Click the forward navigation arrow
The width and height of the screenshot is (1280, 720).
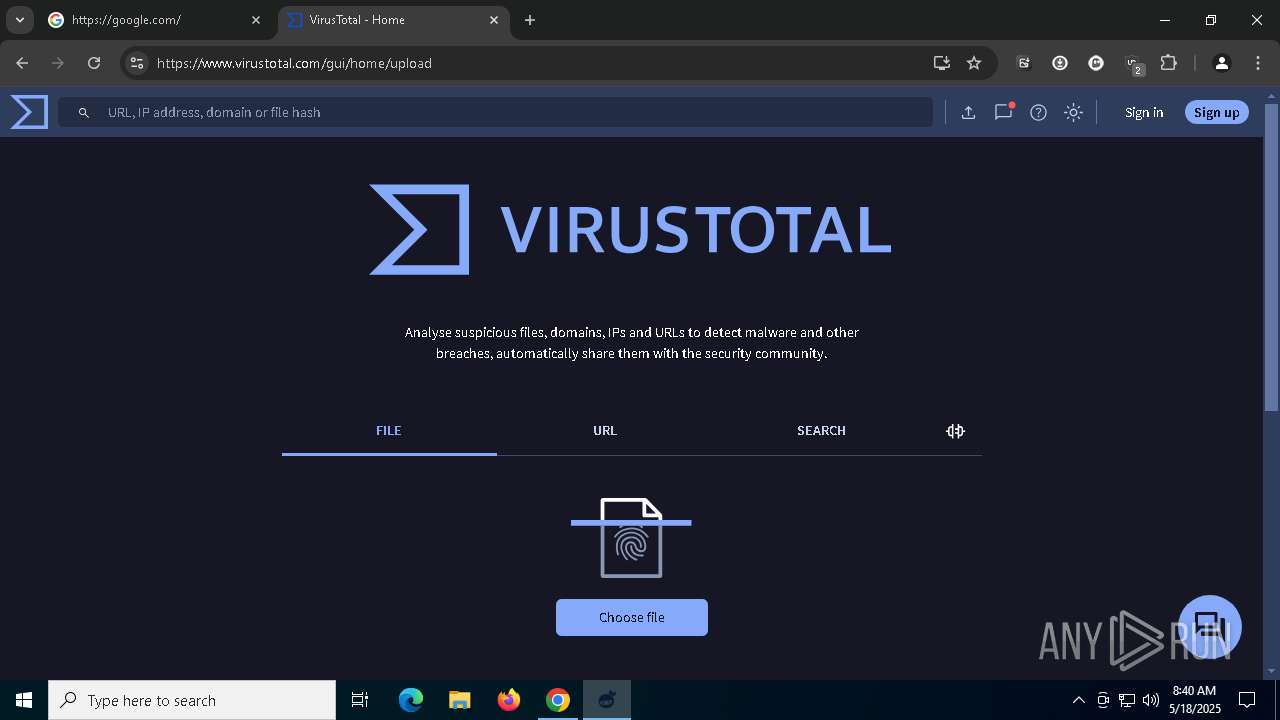coord(58,63)
